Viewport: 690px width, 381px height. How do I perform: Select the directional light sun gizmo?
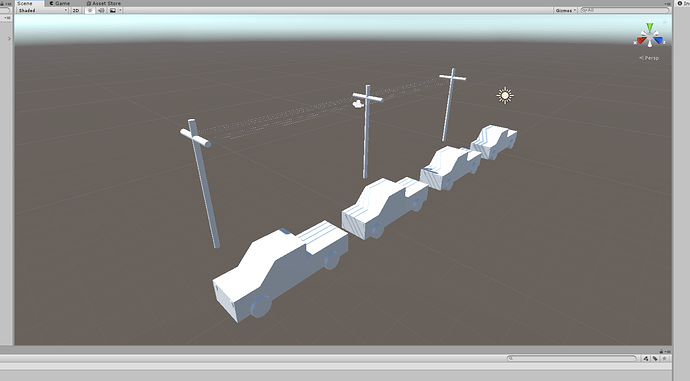point(505,95)
